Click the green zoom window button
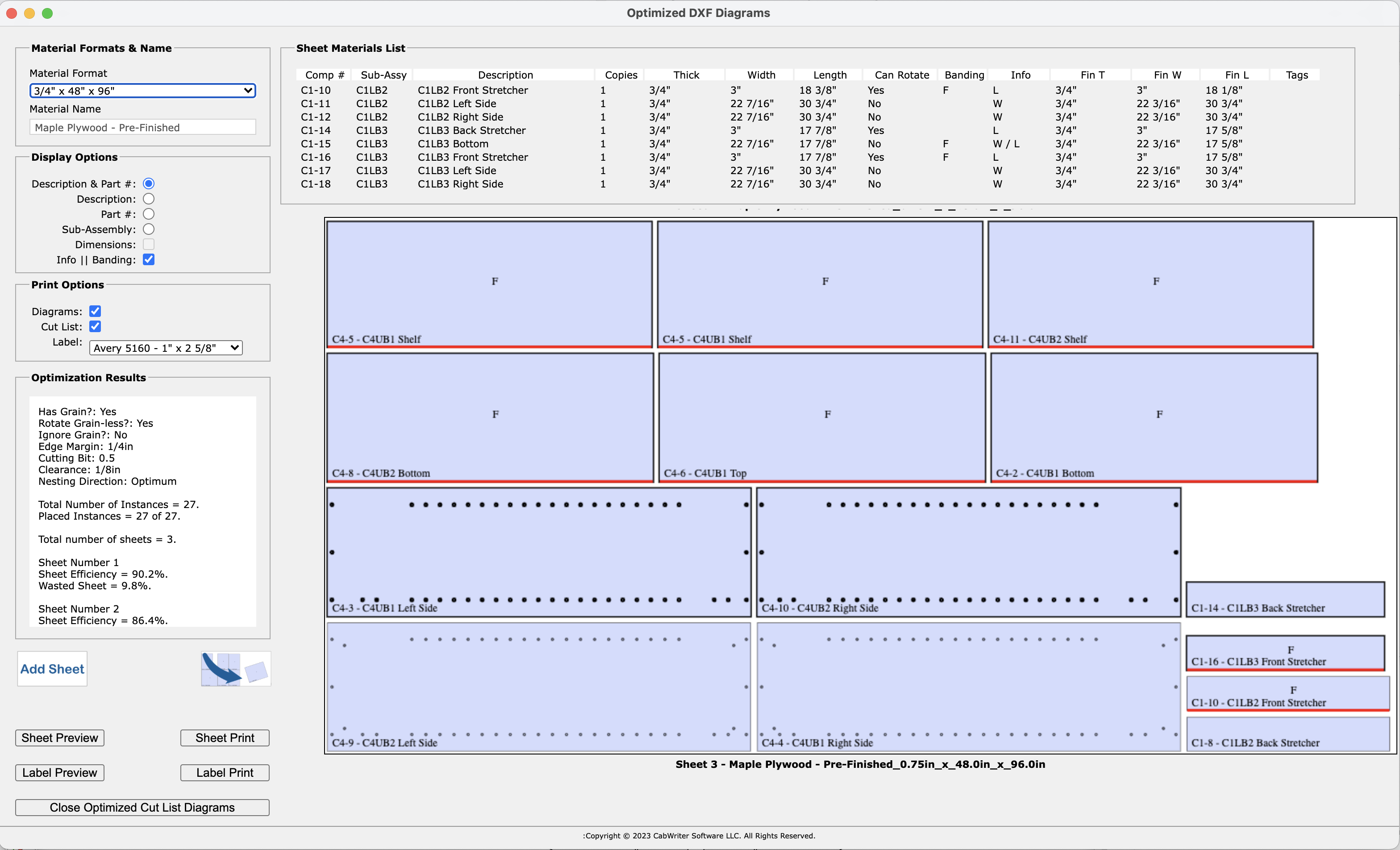Image resolution: width=1400 pixels, height=850 pixels. (48, 13)
